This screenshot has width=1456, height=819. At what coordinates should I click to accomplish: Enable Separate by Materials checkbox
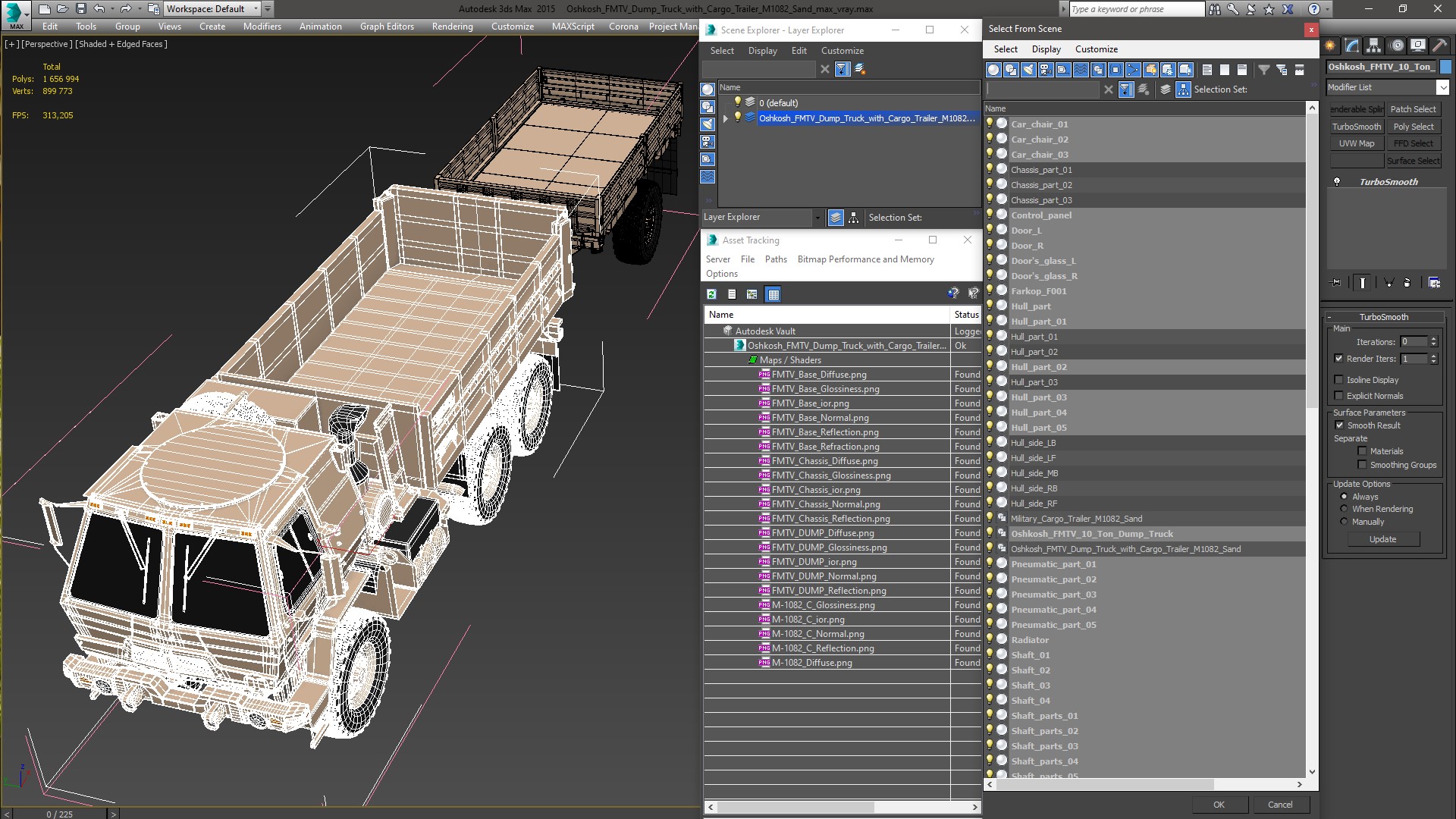[1362, 451]
